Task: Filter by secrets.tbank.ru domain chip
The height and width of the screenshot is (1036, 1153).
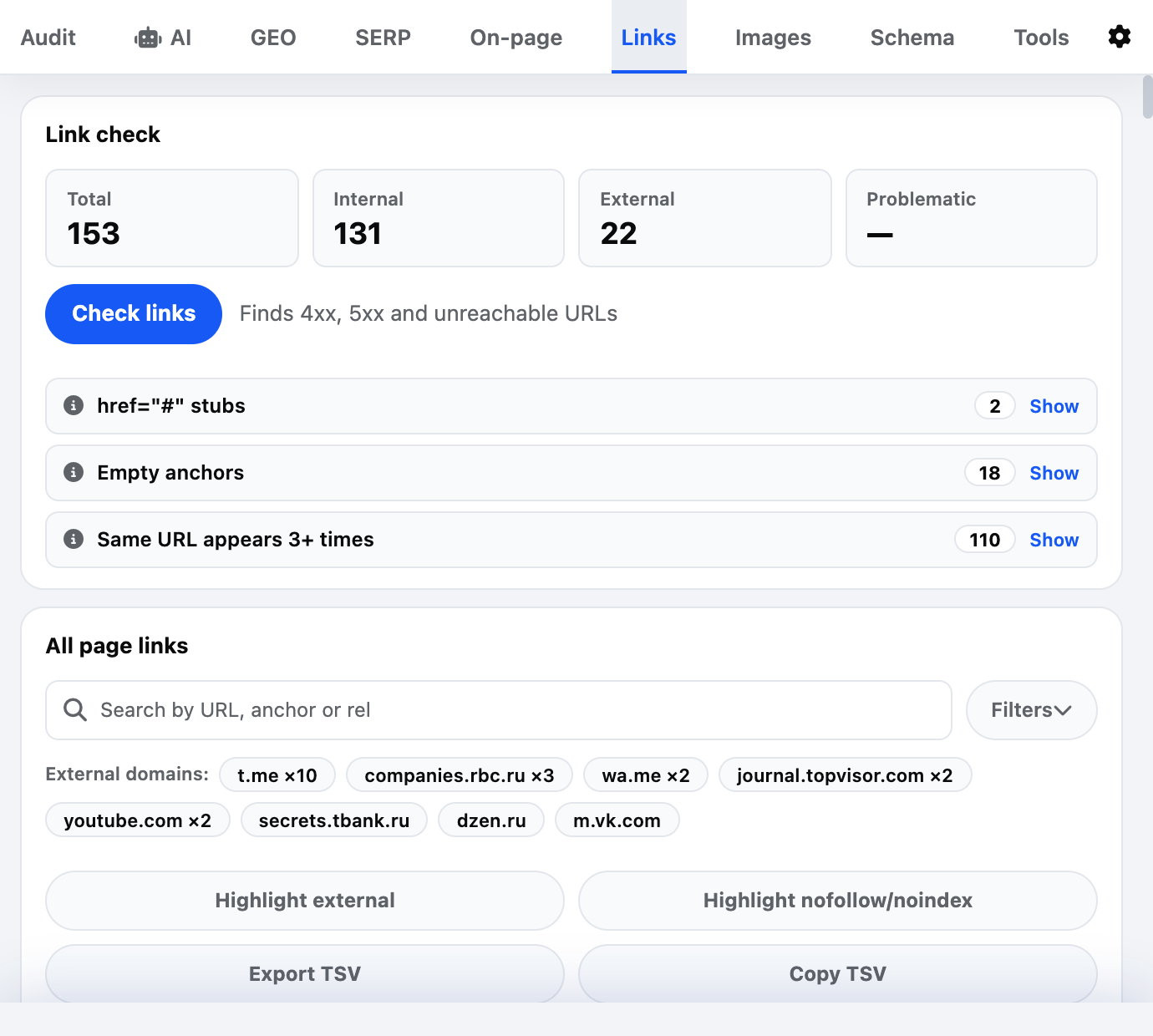Action: [334, 820]
